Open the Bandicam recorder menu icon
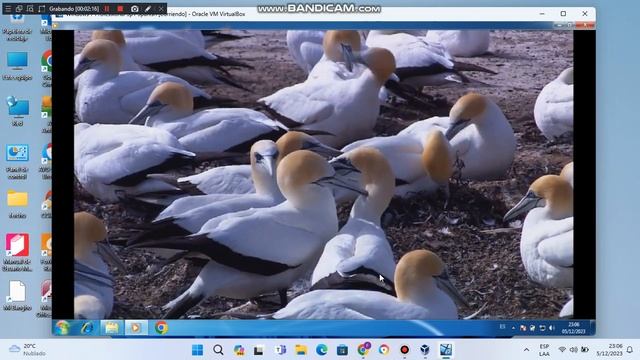The width and height of the screenshot is (640, 360). point(8,8)
